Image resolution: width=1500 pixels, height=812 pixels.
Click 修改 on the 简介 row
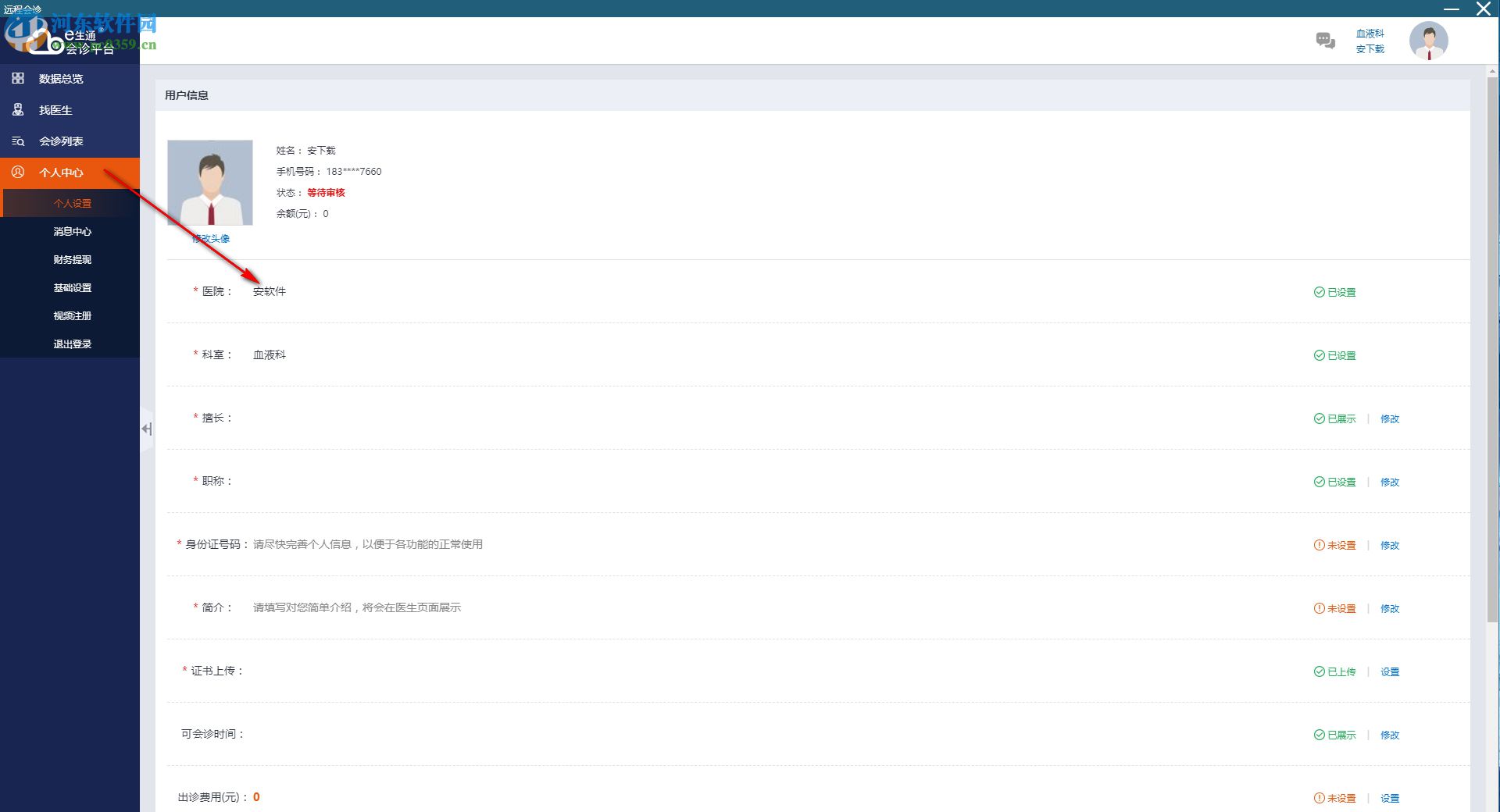1390,608
